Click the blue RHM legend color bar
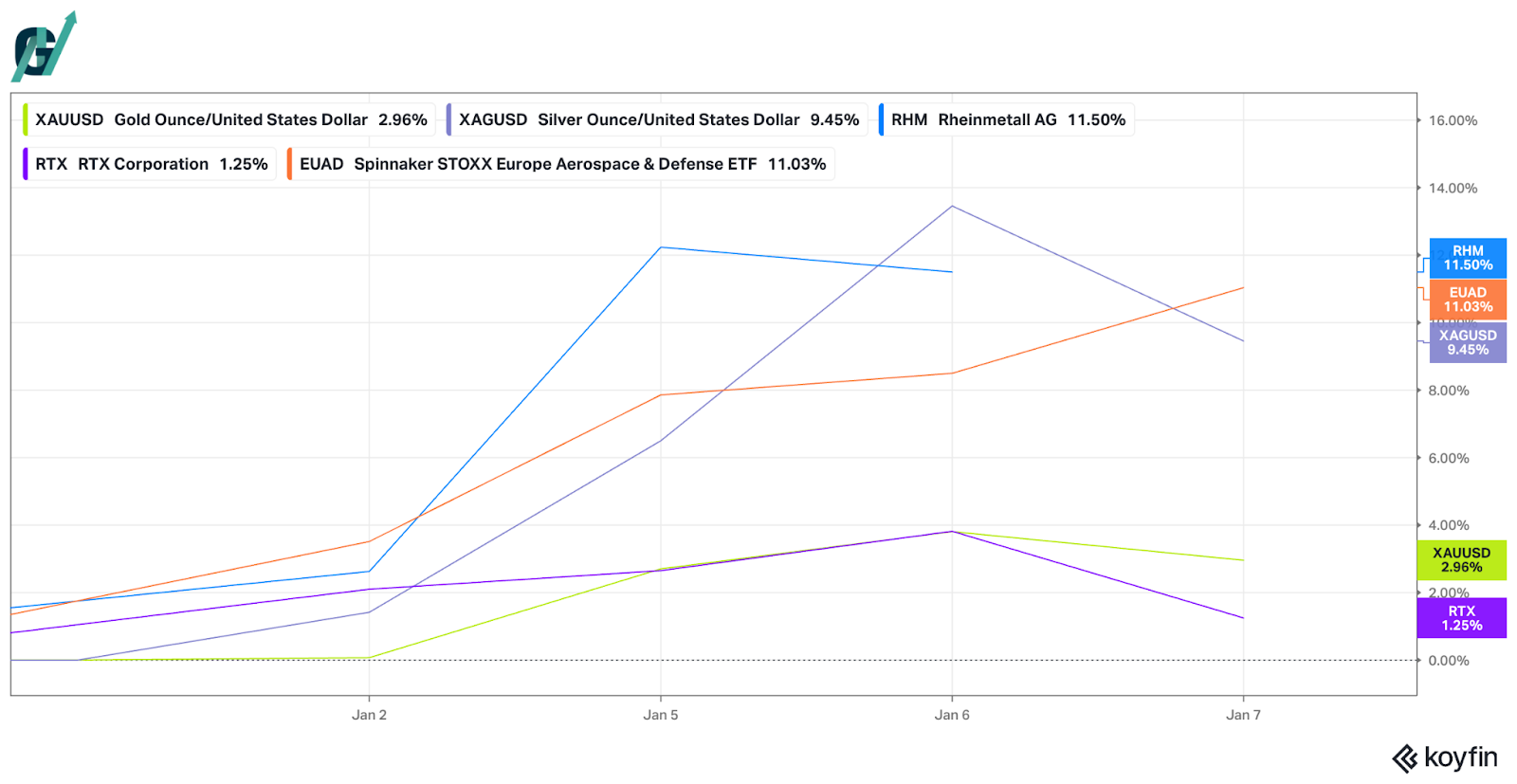The image size is (1517, 784). (x=882, y=119)
